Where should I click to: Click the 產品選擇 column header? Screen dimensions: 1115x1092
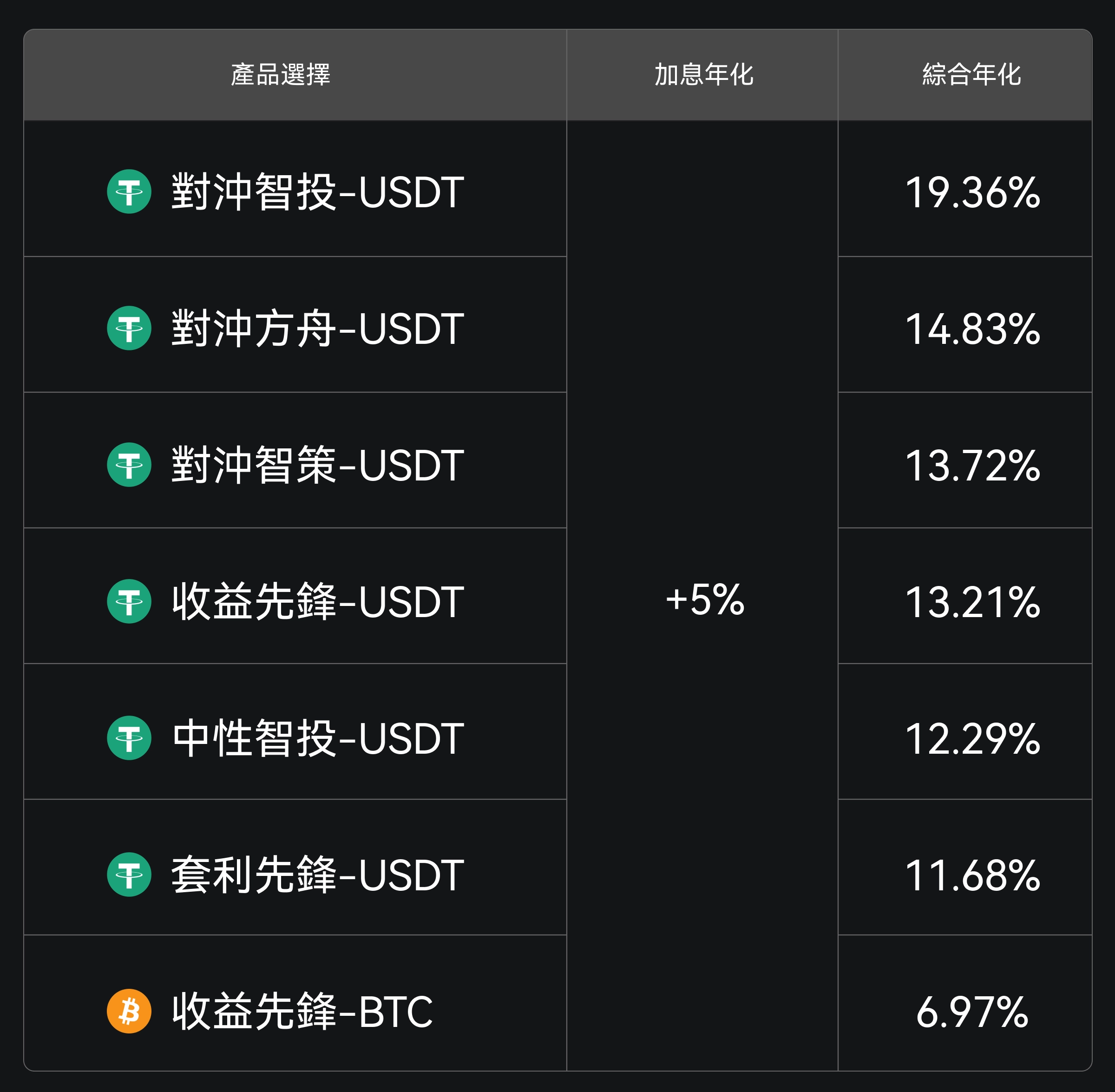(280, 74)
